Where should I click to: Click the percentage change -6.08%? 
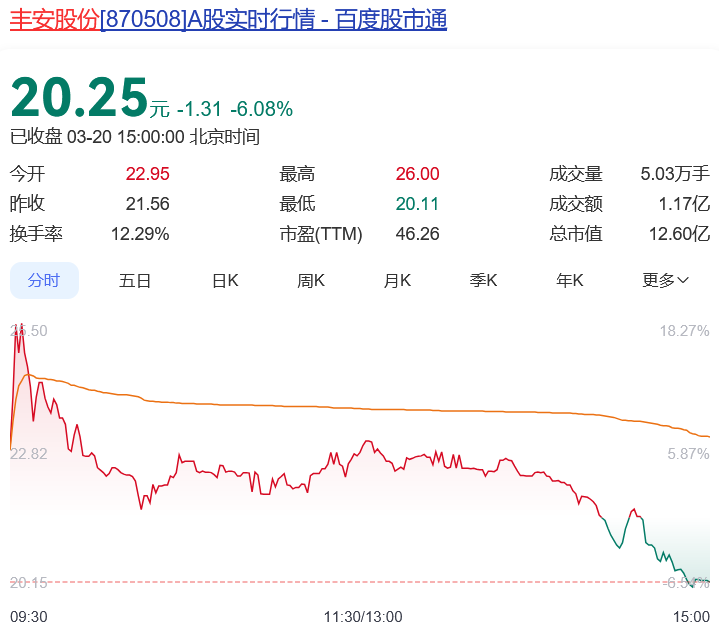tap(261, 109)
